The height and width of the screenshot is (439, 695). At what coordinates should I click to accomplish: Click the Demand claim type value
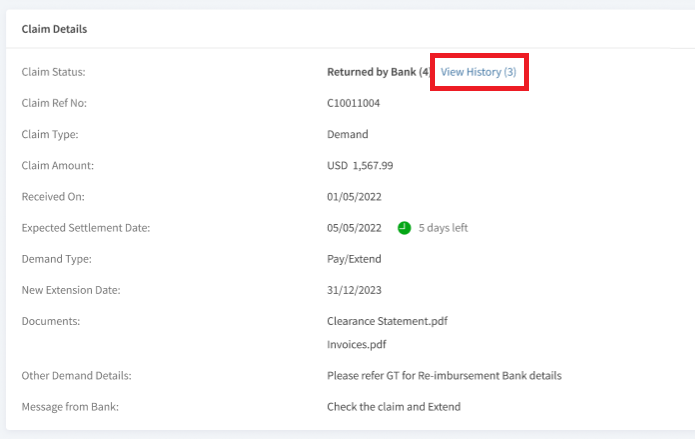point(348,134)
